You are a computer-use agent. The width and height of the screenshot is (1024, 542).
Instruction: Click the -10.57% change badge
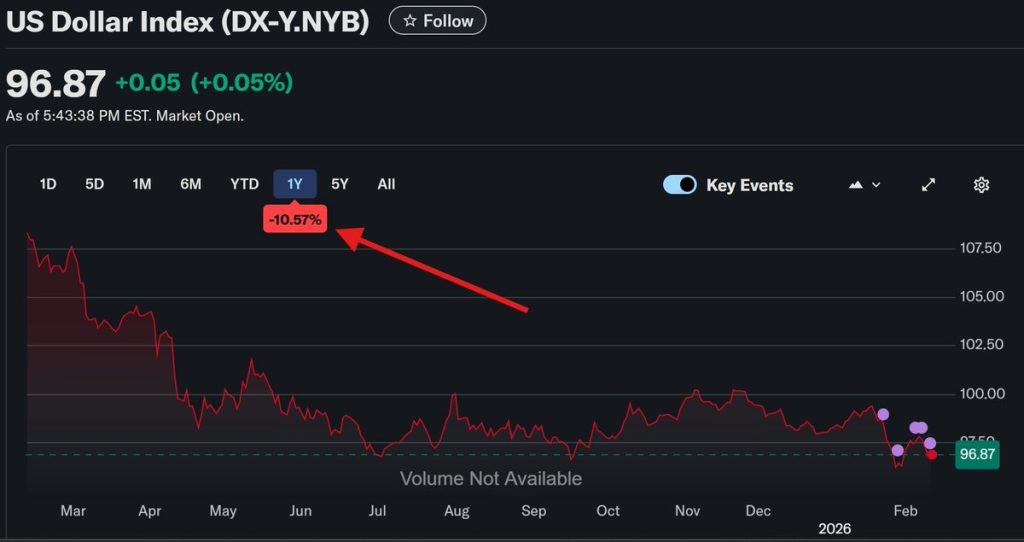click(295, 219)
